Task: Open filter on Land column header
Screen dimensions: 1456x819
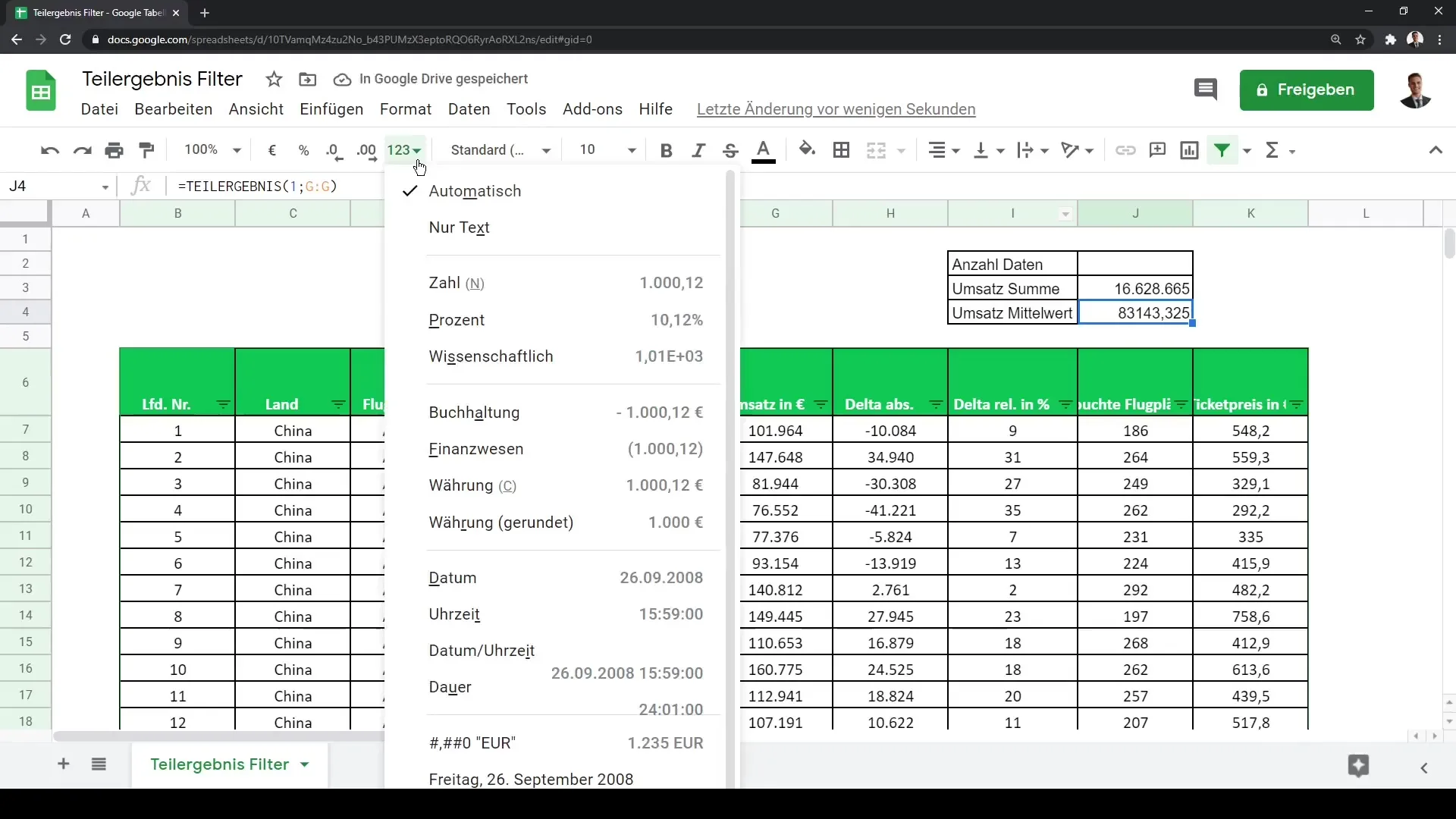Action: [x=338, y=405]
